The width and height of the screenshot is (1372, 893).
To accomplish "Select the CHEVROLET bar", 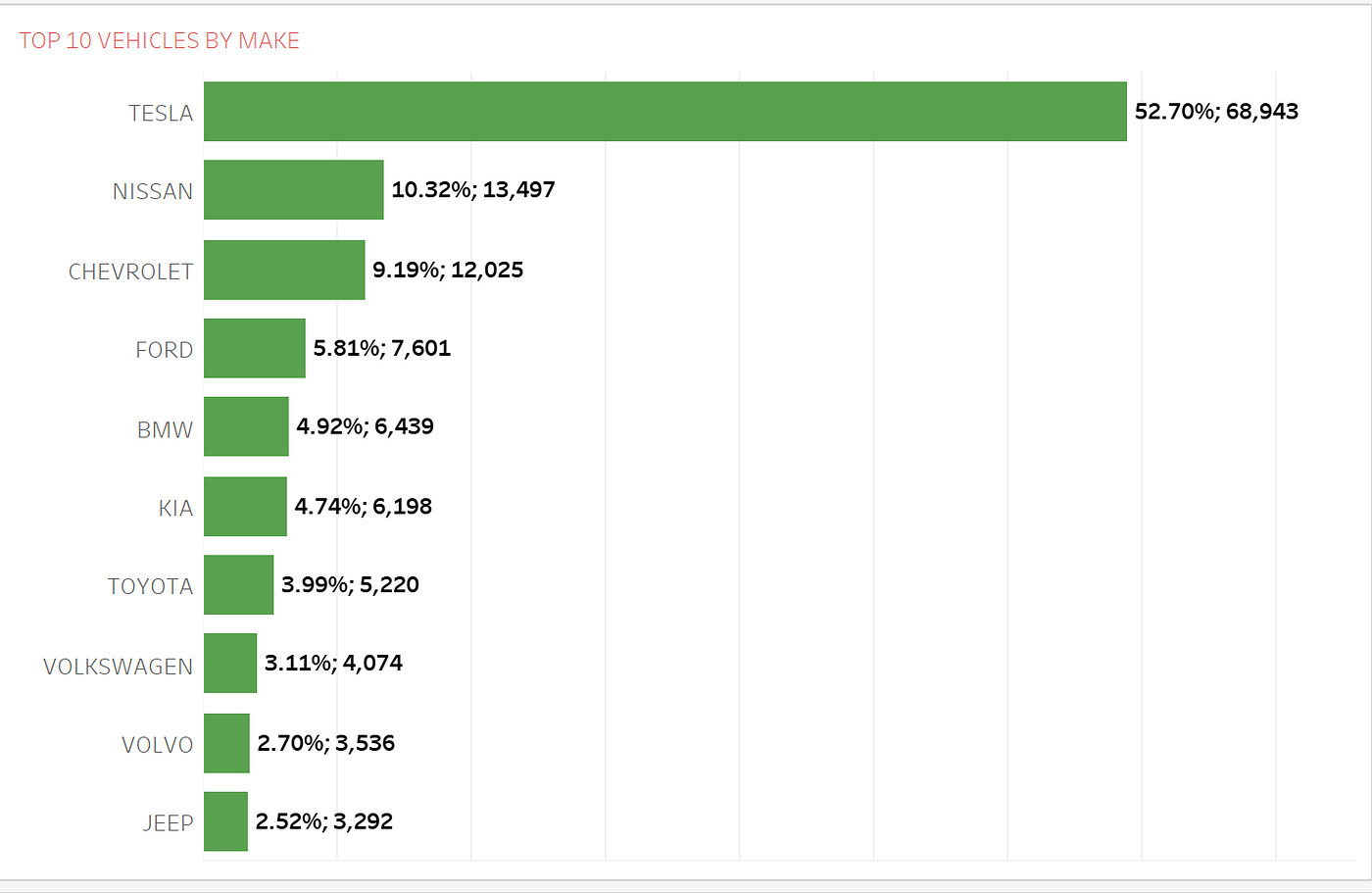I will click(x=284, y=270).
